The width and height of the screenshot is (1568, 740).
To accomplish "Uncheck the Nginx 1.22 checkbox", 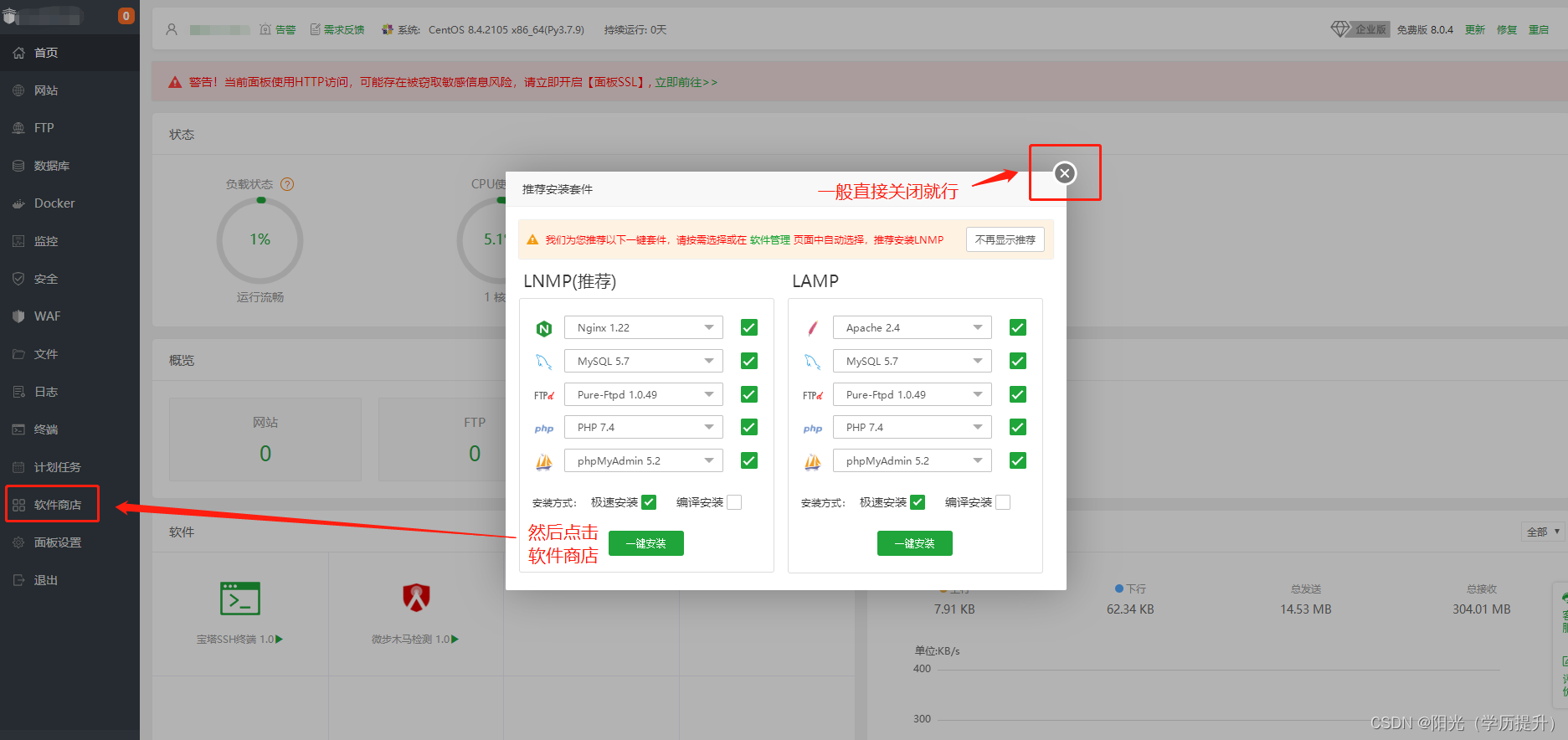I will click(749, 327).
